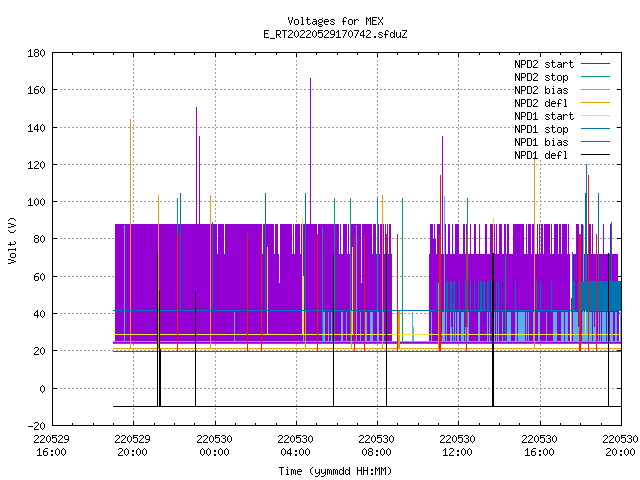Select the E_RT20220529170742.sfduZ filename subtitle
Screen dimensions: 640x480
coord(335,34)
